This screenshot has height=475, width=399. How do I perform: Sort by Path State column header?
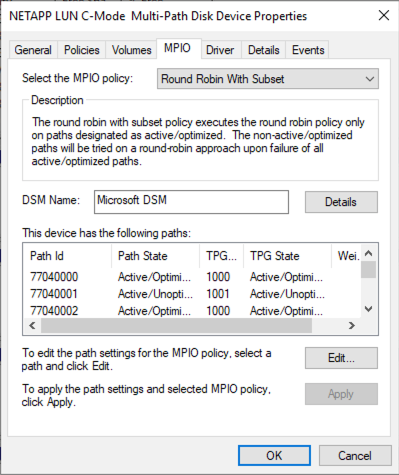(156, 256)
